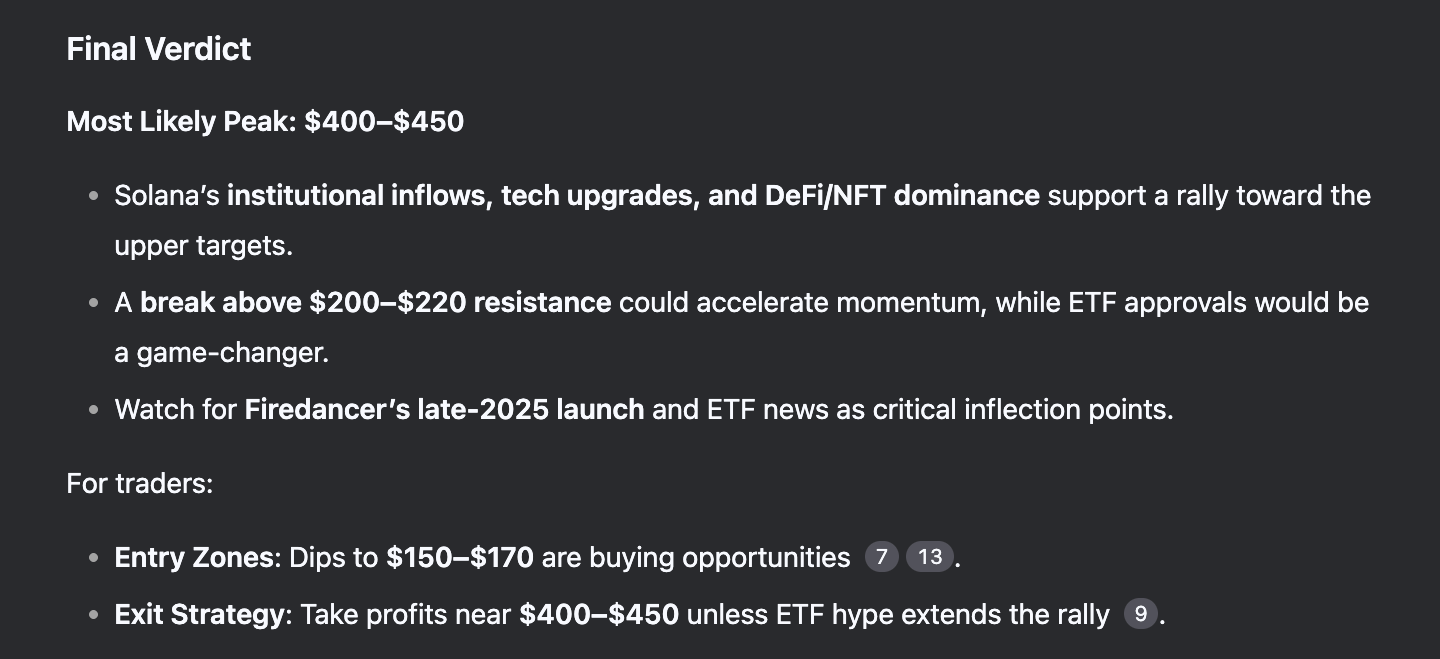
Task: Click the $150–$170 price range
Action: (460, 557)
